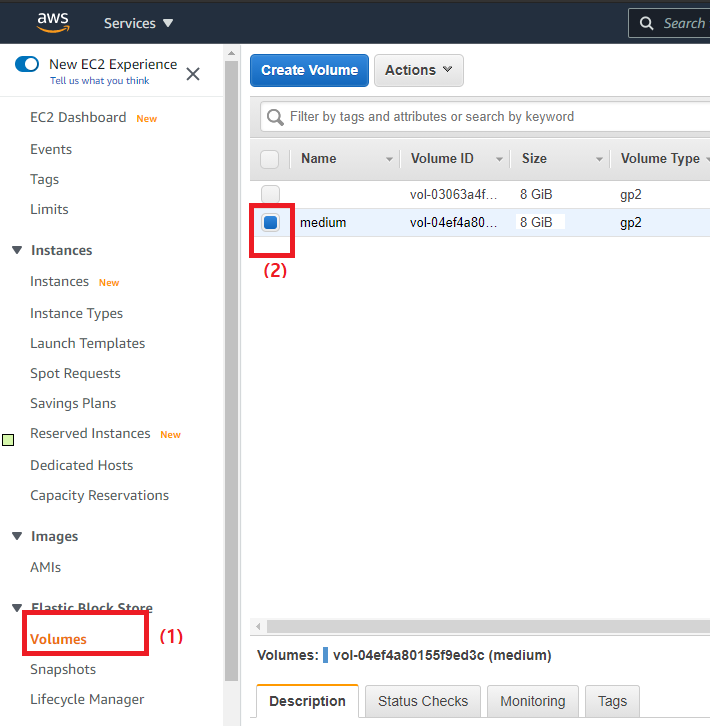This screenshot has height=726, width=710.
Task: Toggle the select-all volumes checkbox
Action: (x=270, y=159)
